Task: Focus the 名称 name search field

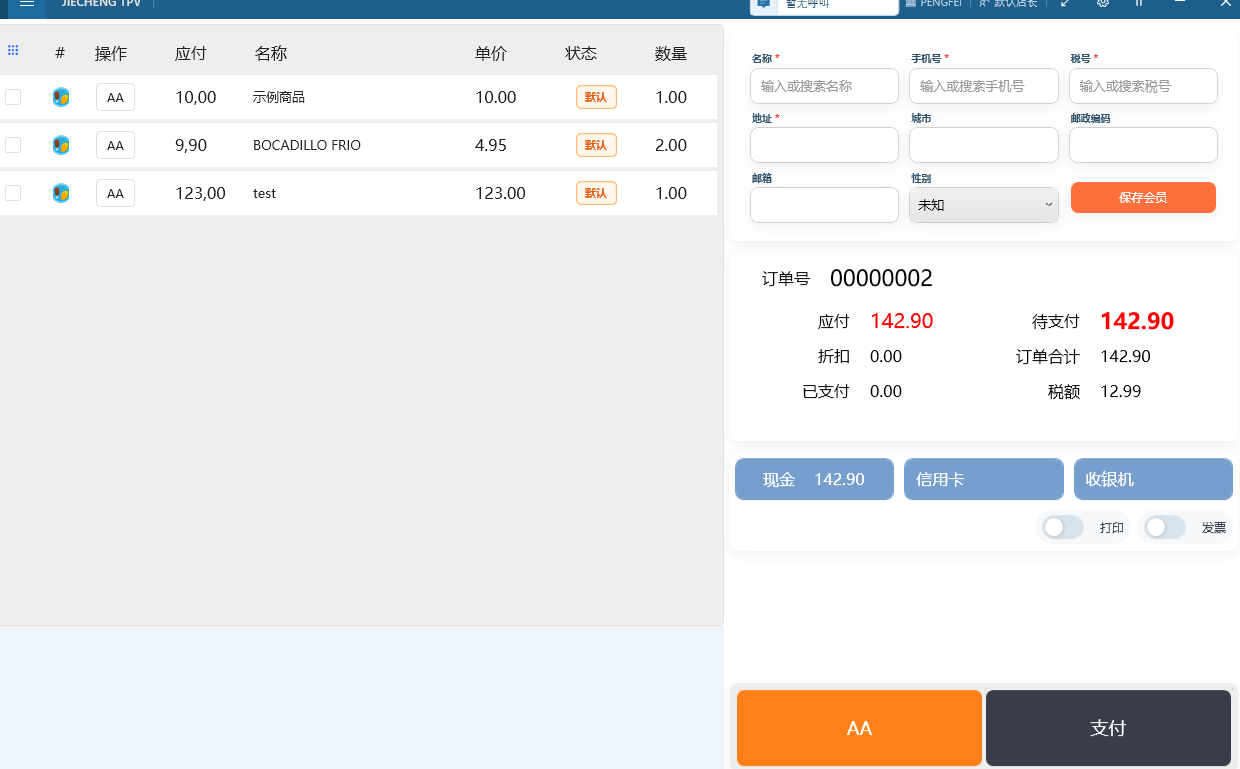Action: [824, 86]
